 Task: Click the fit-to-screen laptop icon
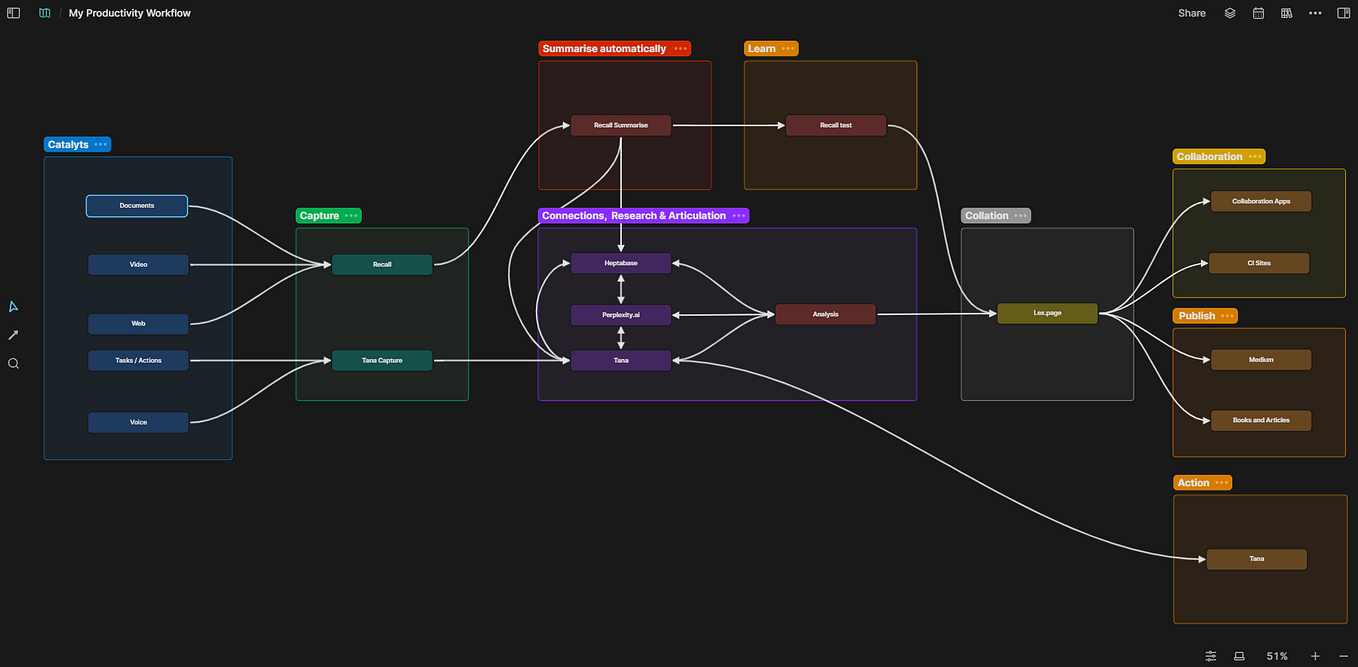[1239, 656]
